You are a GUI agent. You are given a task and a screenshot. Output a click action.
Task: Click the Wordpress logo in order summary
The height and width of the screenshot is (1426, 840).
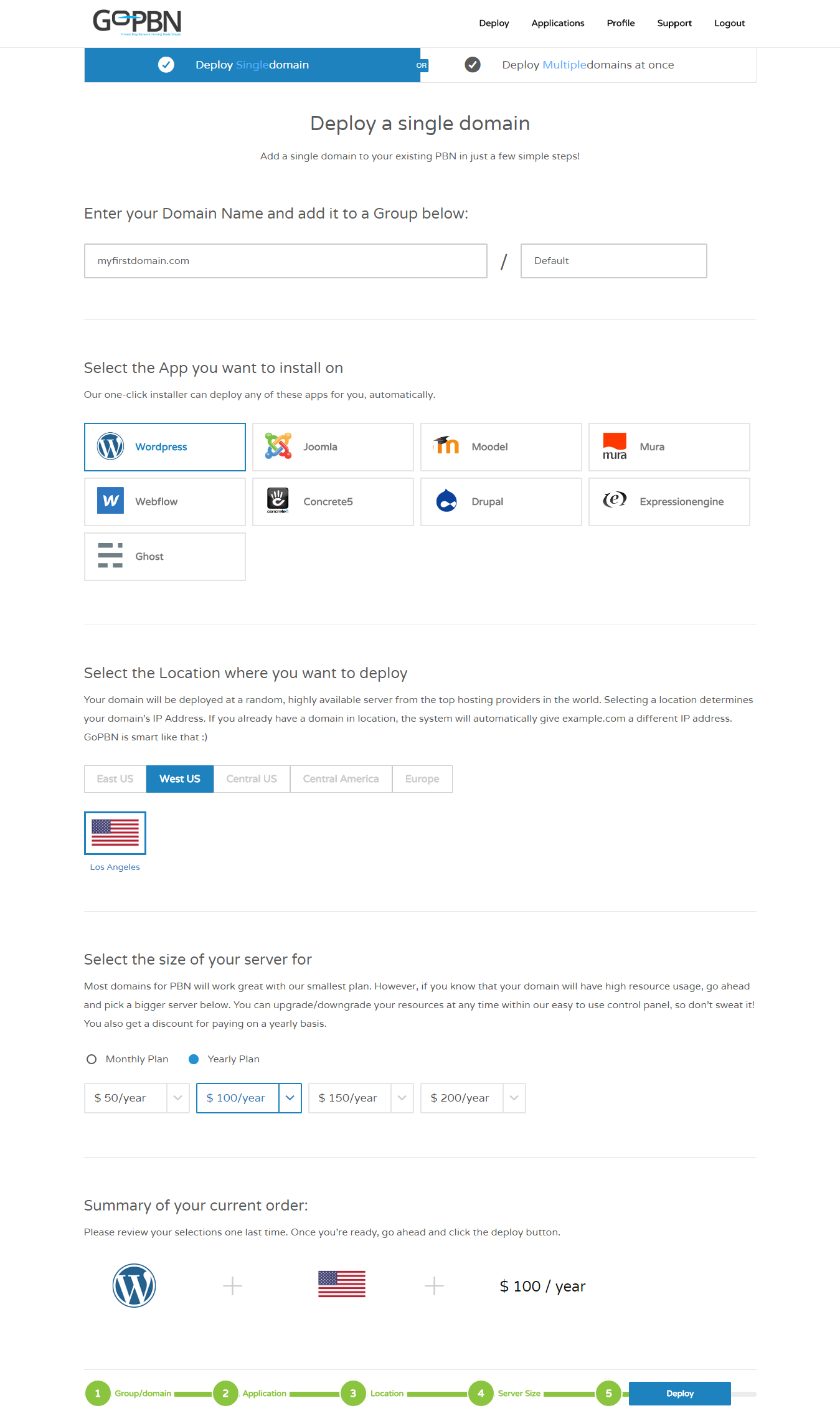click(134, 1285)
